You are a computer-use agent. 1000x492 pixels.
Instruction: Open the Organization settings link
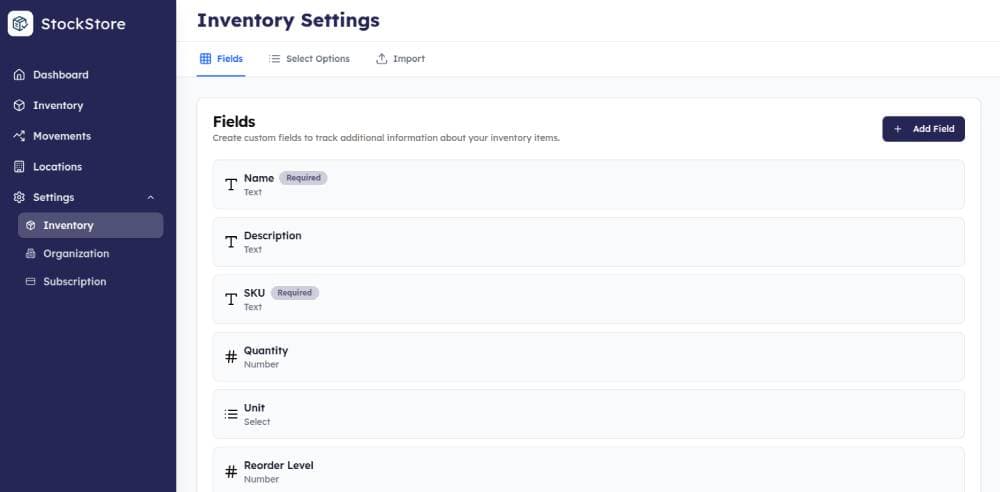click(76, 254)
